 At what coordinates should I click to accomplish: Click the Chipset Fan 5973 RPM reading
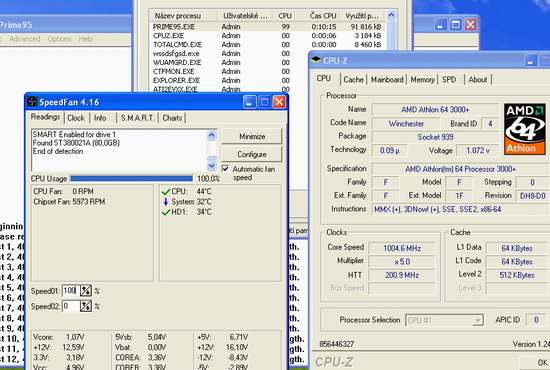pos(69,202)
